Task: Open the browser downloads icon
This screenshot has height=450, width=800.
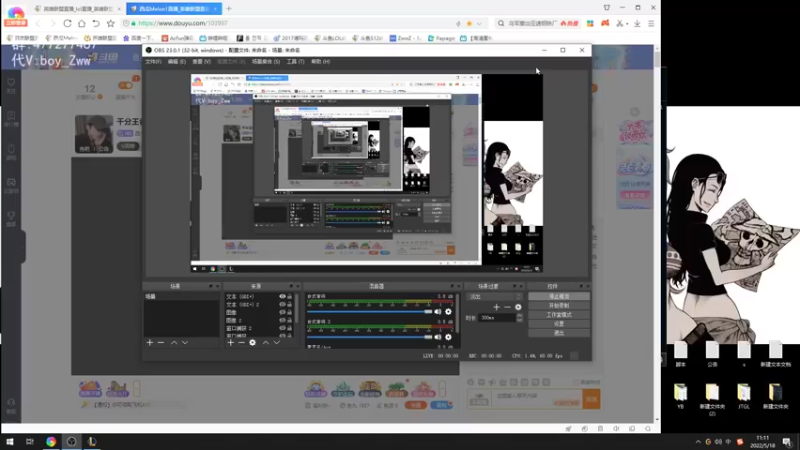Action: click(637, 23)
